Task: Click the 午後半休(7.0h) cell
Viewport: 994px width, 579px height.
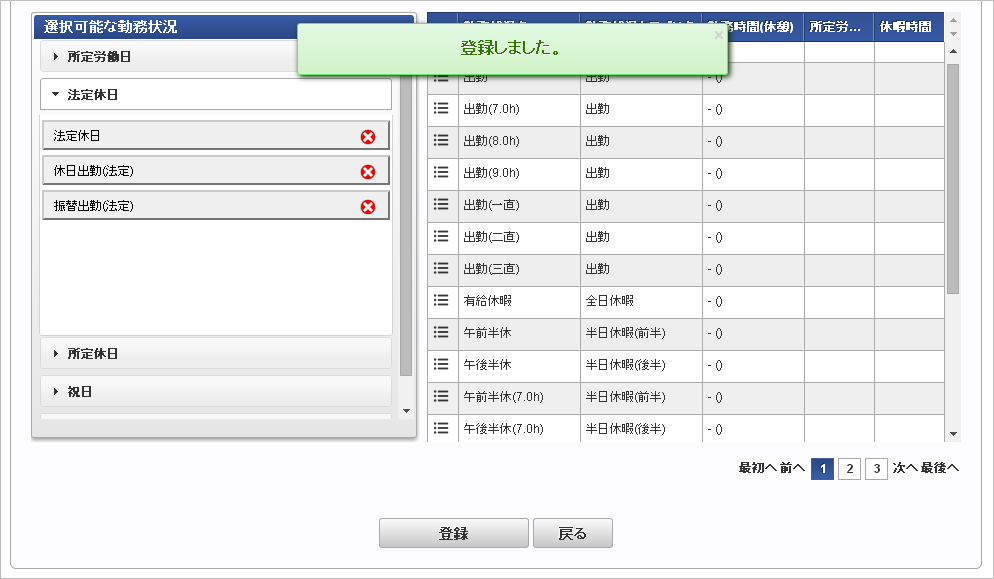Action: pyautogui.click(x=519, y=429)
